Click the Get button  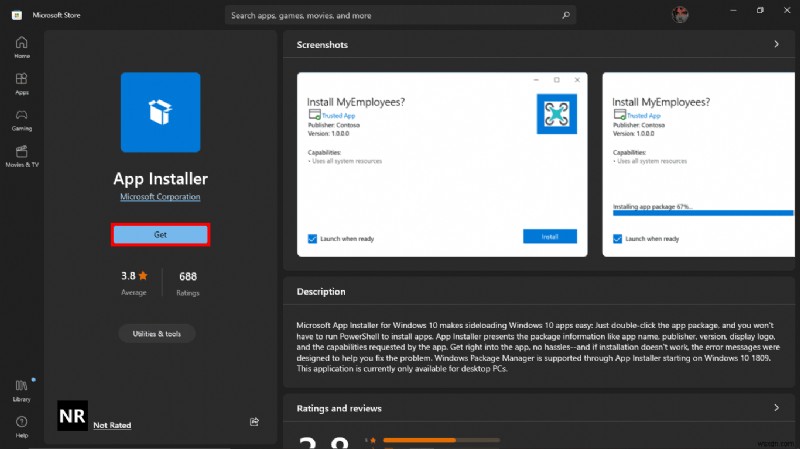coord(160,235)
